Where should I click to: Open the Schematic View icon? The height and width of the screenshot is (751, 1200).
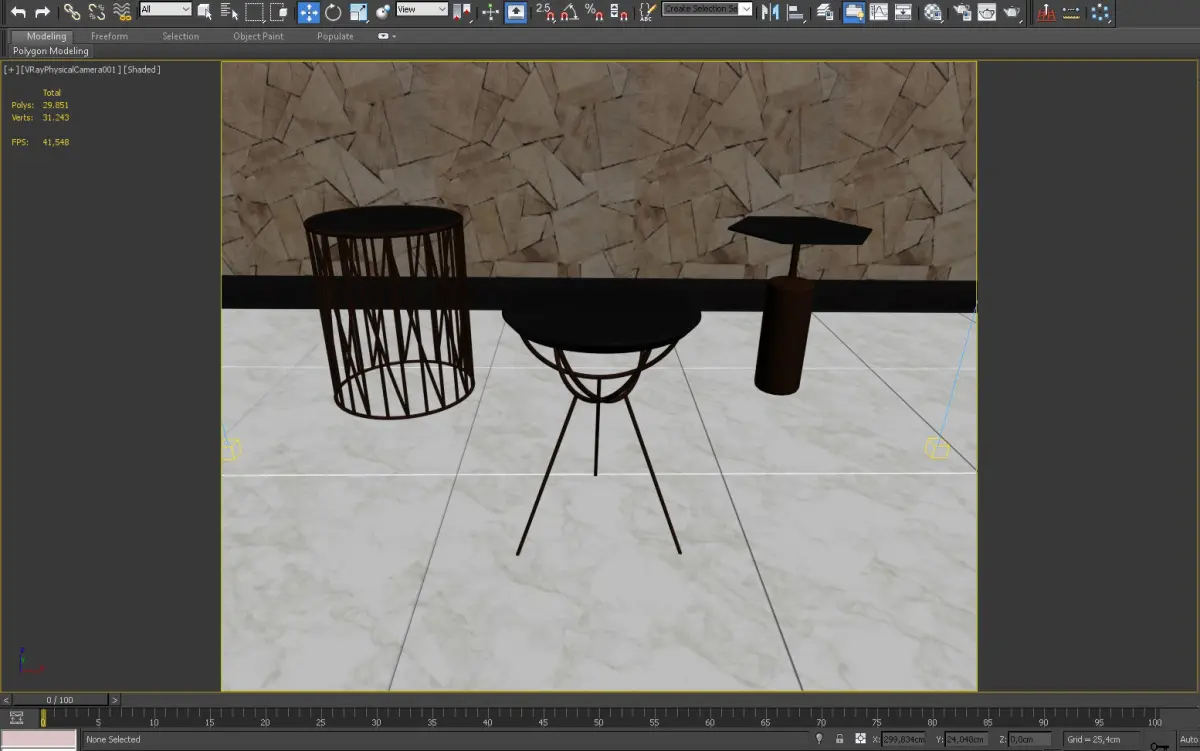click(903, 12)
